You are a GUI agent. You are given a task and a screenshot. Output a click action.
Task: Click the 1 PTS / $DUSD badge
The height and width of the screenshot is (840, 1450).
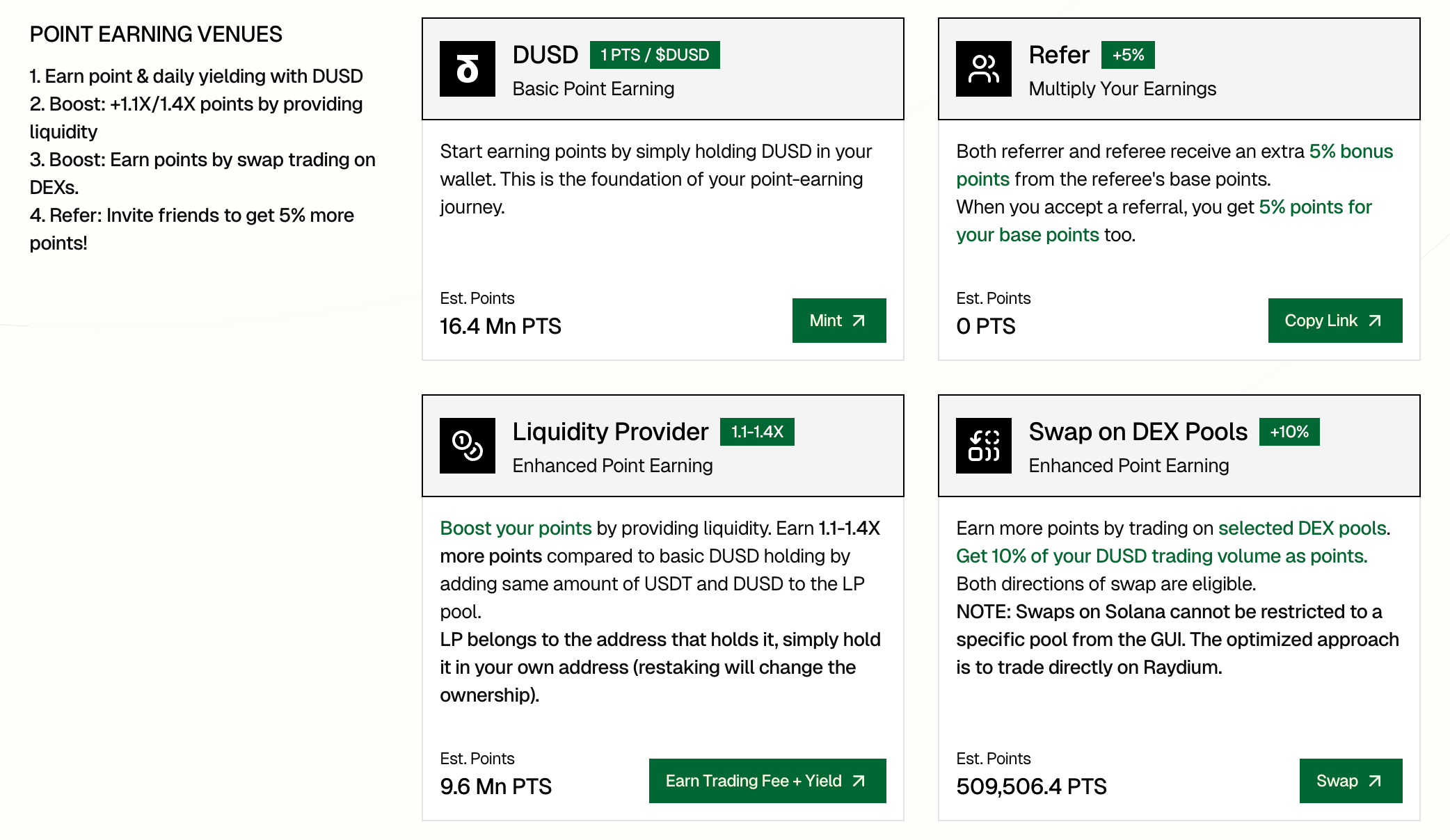[x=655, y=55]
